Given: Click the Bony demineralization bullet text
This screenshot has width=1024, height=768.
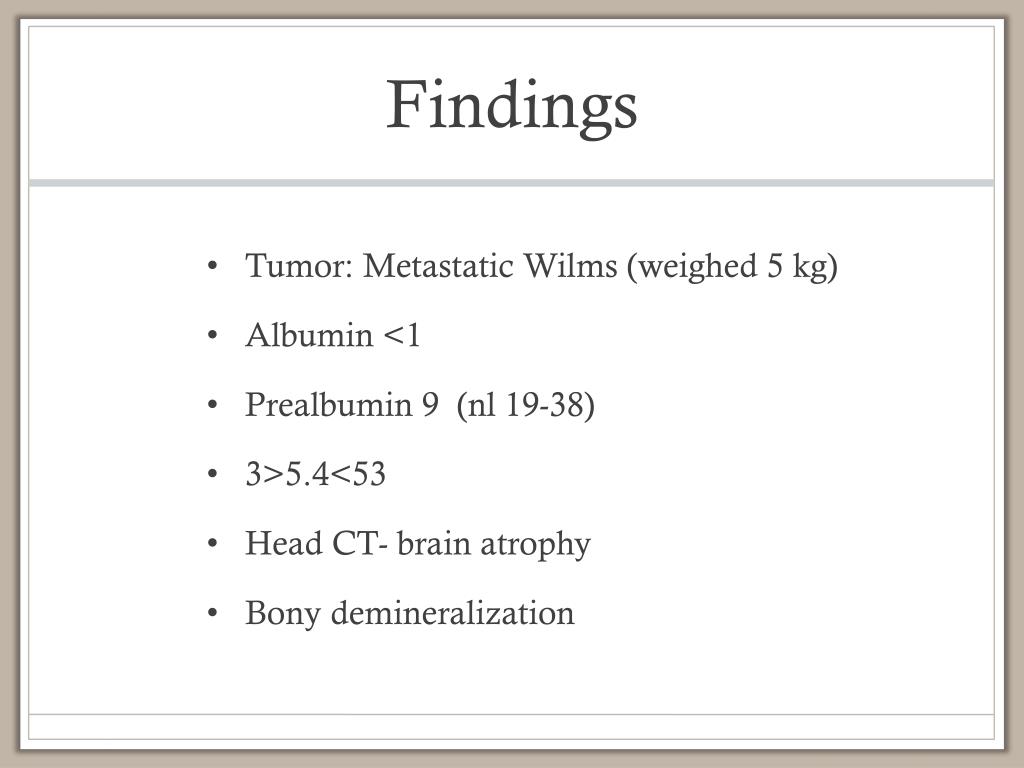Looking at the screenshot, I should 409,613.
